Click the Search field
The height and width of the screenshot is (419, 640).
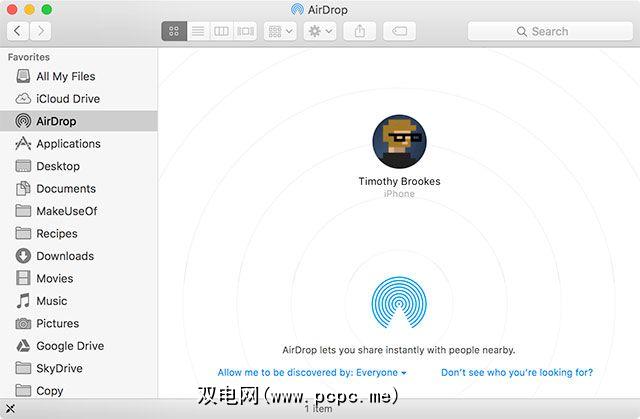pos(550,31)
